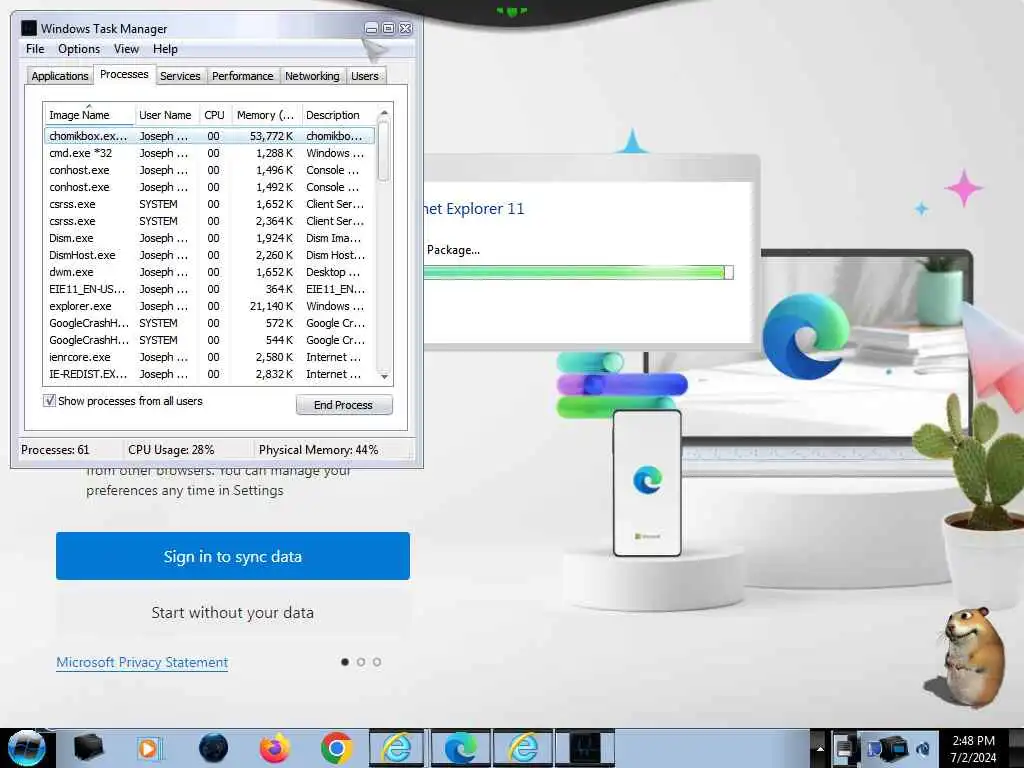Switch to the Applications tab
The image size is (1024, 768).
tap(59, 76)
